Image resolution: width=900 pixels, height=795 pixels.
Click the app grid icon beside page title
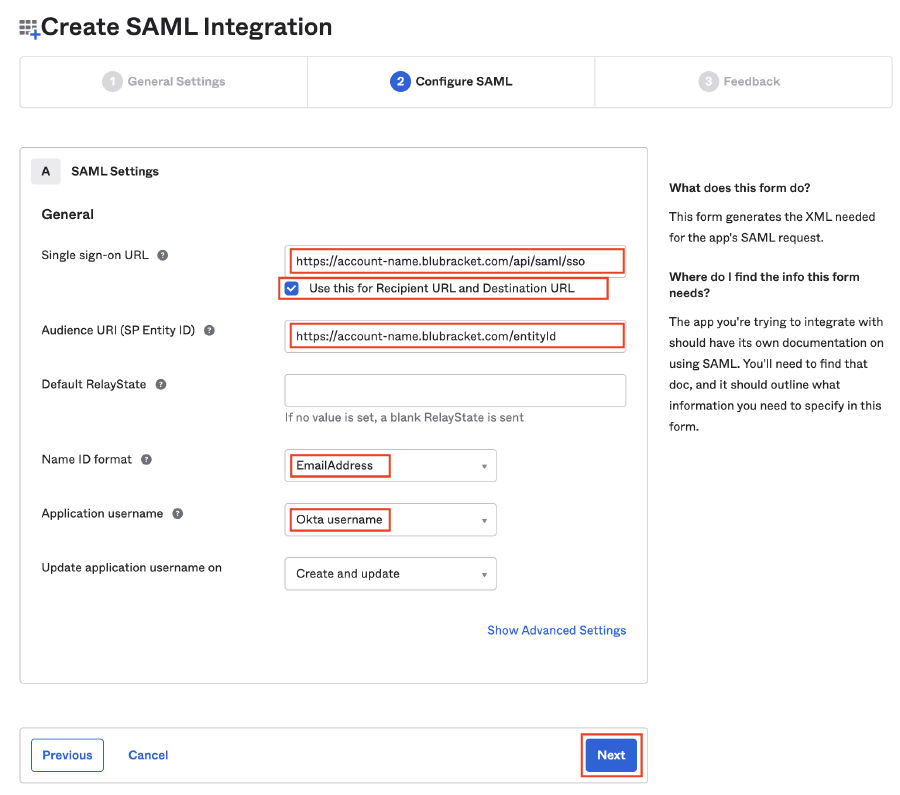coord(29,28)
